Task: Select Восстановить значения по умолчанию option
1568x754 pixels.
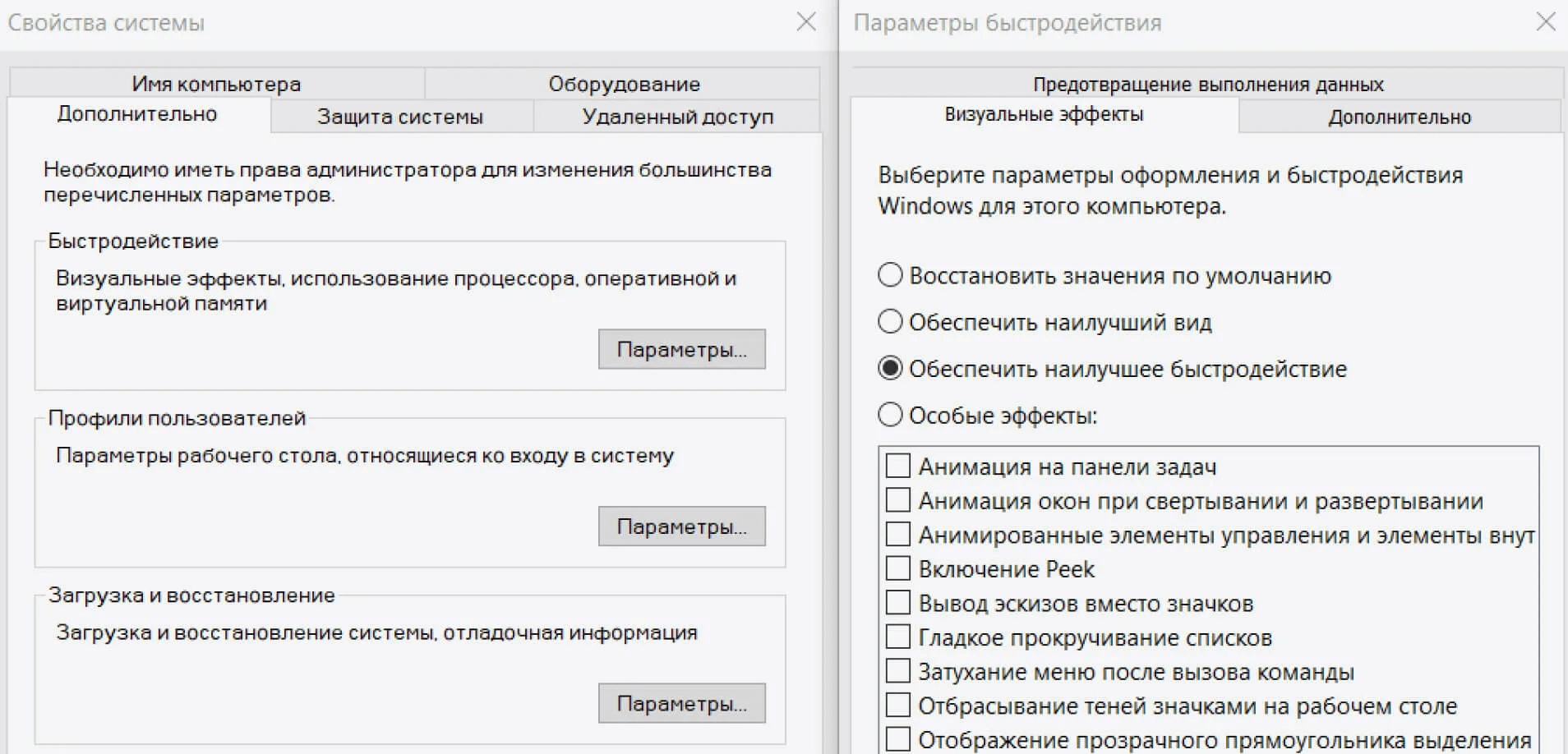Action: pyautogui.click(x=890, y=275)
